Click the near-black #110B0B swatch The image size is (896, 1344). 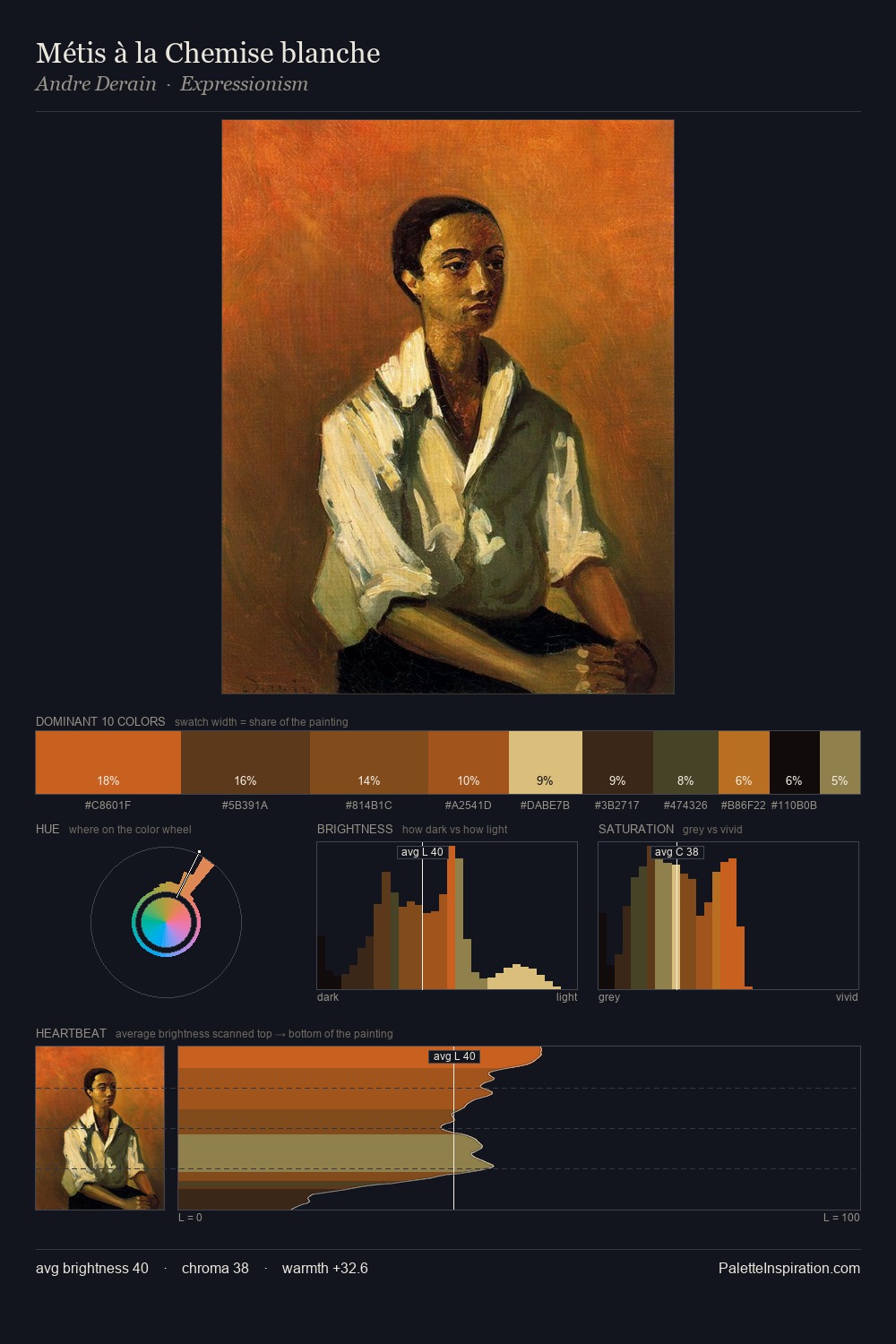(x=795, y=762)
